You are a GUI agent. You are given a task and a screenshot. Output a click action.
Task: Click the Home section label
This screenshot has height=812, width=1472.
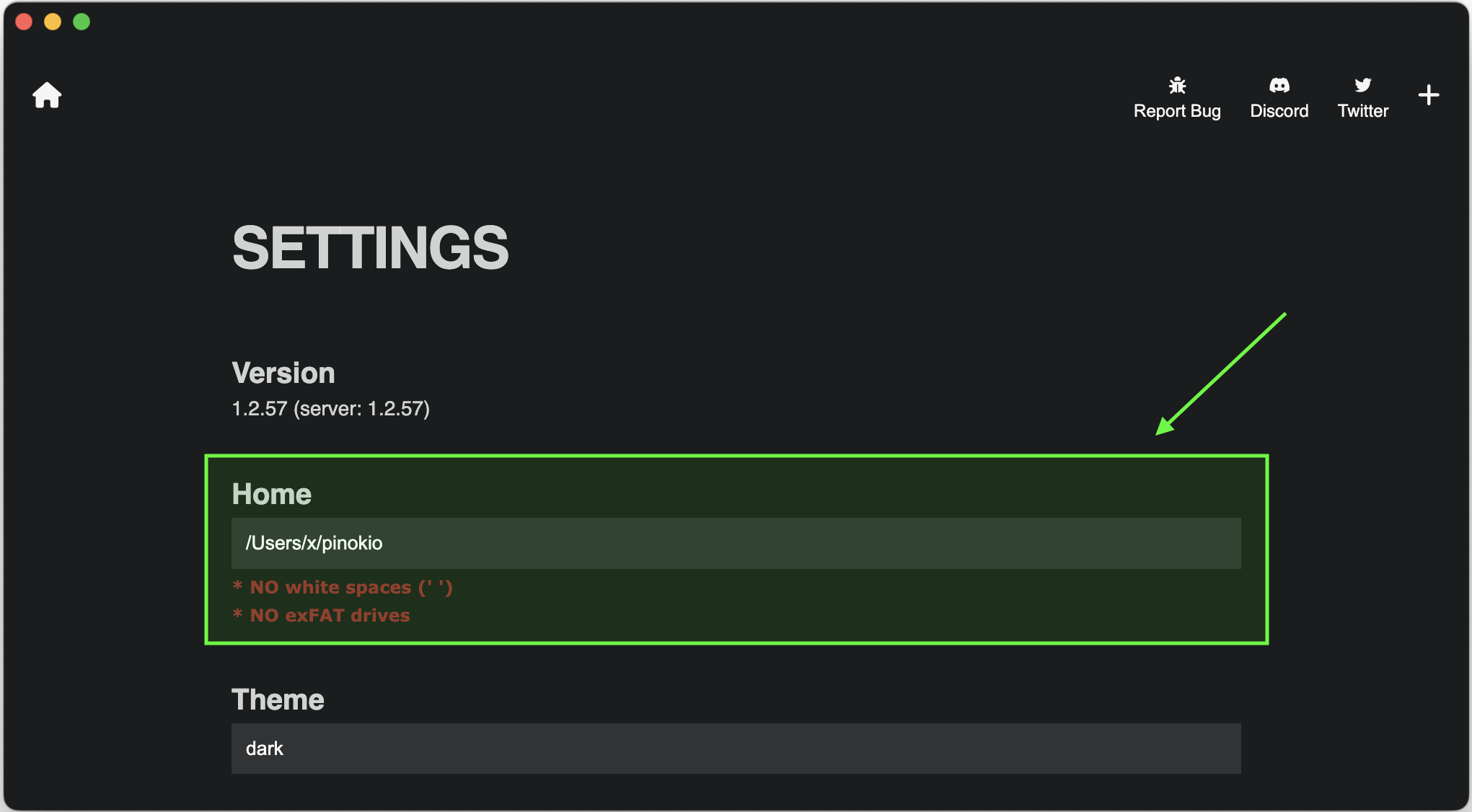[271, 494]
